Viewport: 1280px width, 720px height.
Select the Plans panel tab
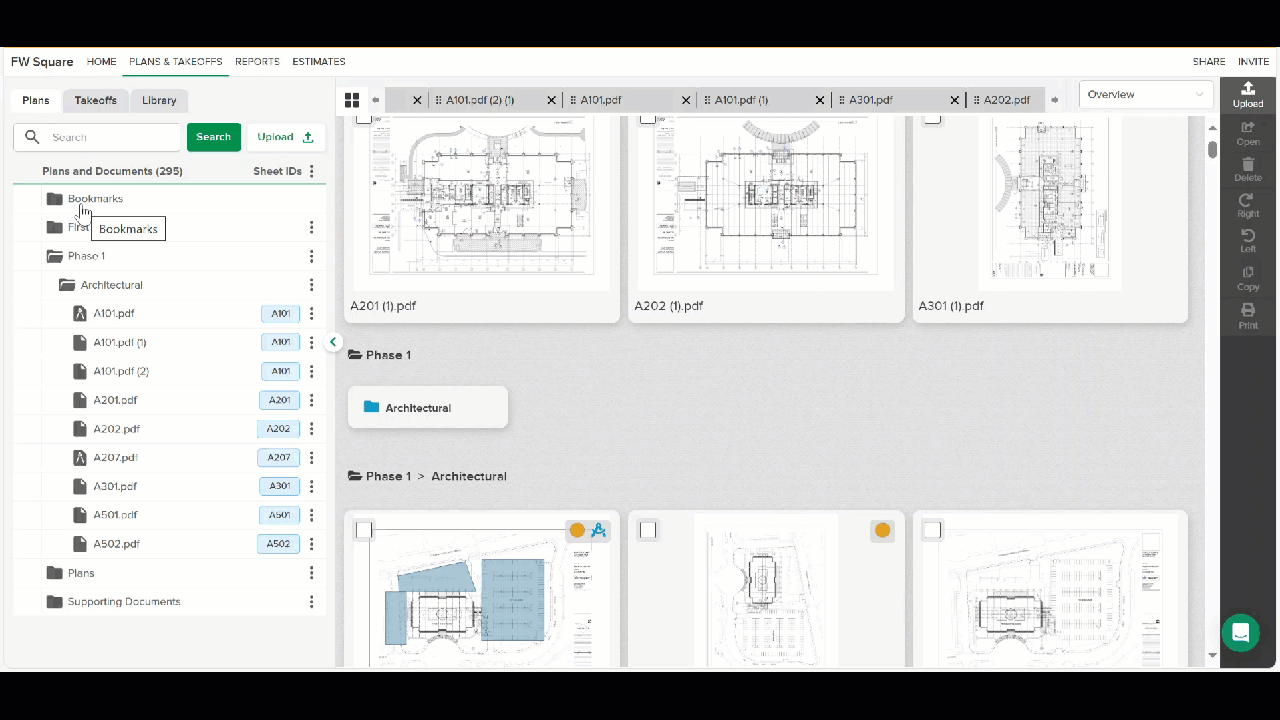[x=36, y=100]
